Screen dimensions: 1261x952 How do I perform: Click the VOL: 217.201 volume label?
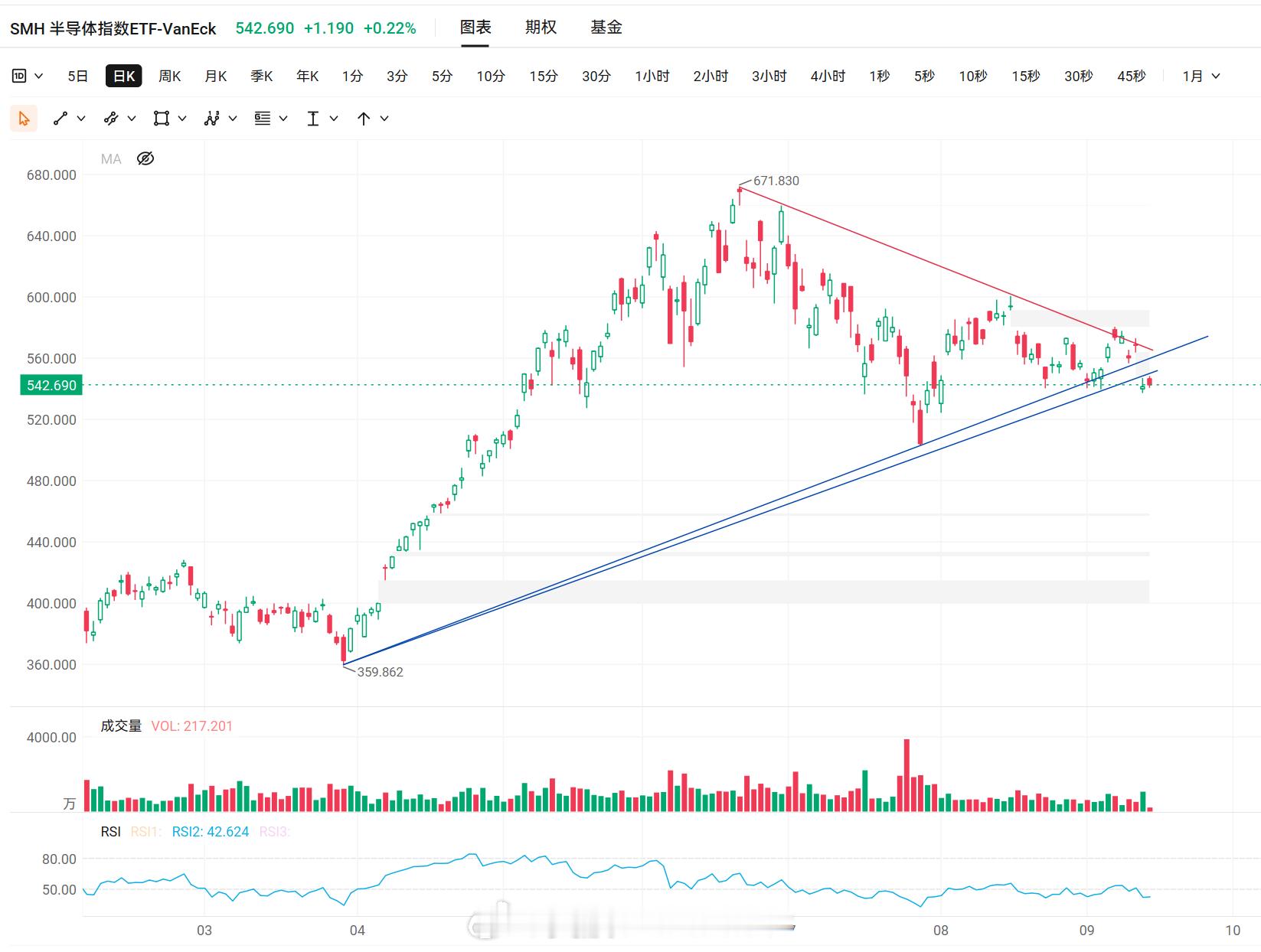click(x=191, y=726)
